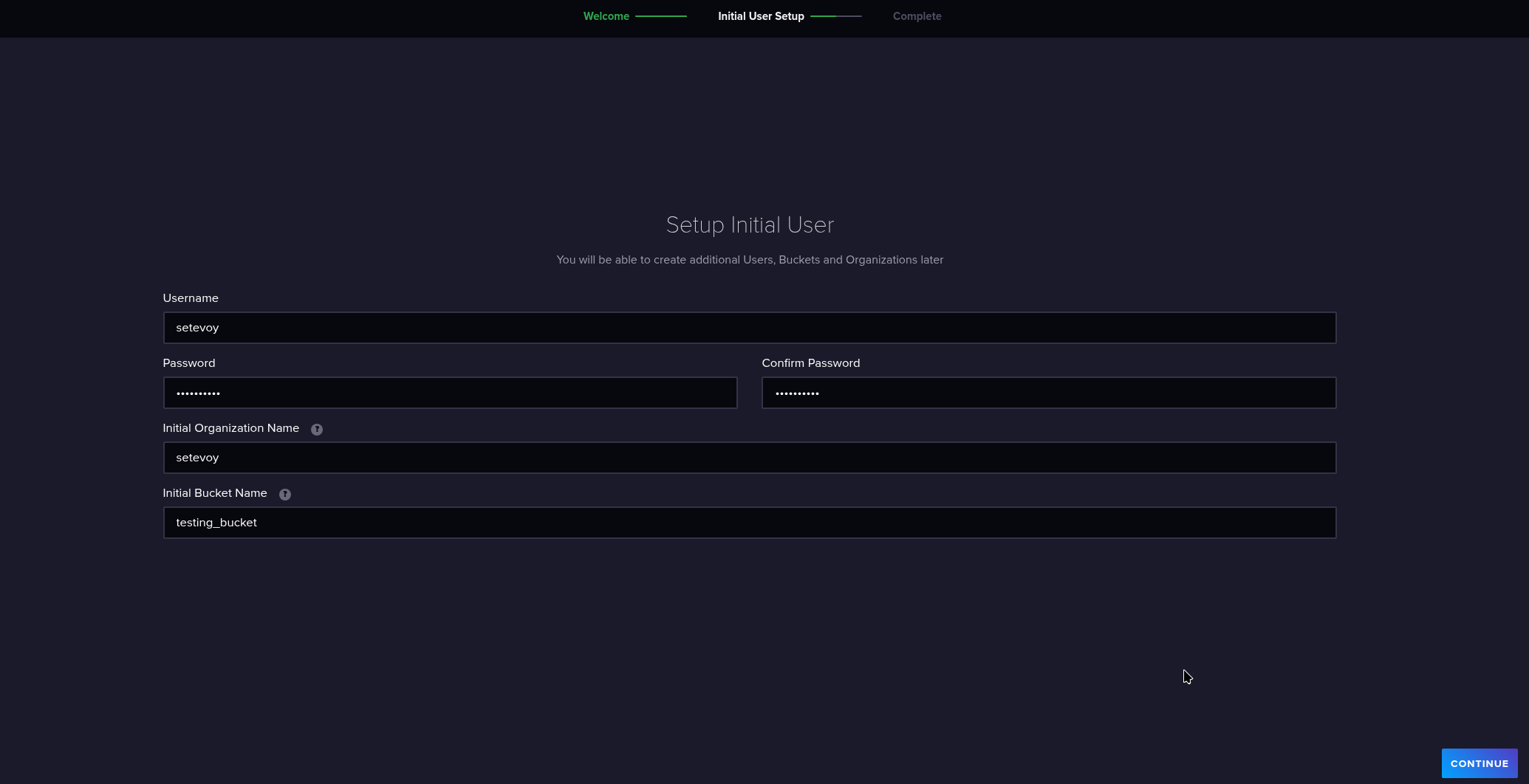Click the Username label
The image size is (1529, 784).
coord(191,298)
